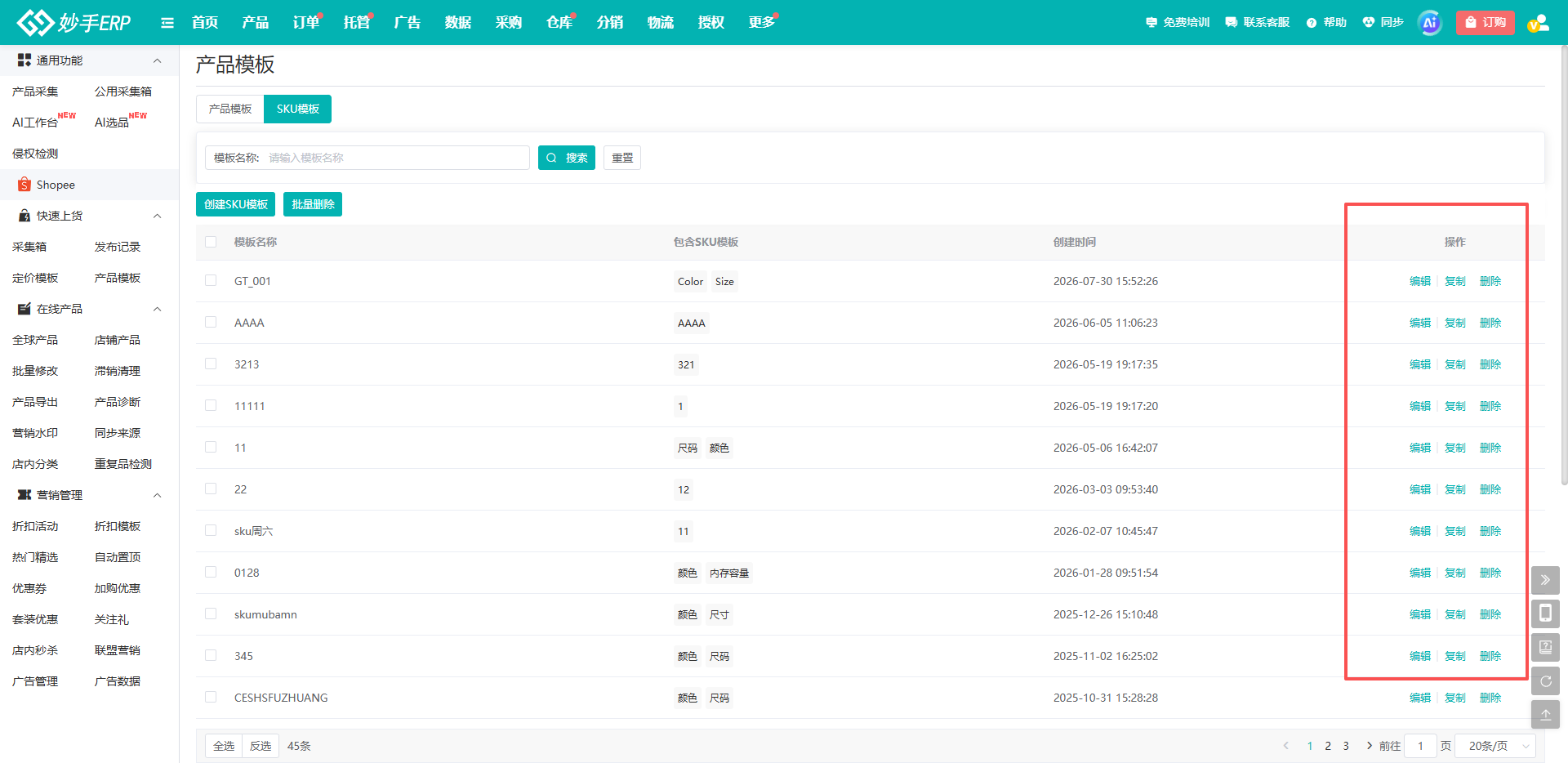Check the AAAA row checkbox
Screen dimensions: 1568x763
tap(211, 323)
